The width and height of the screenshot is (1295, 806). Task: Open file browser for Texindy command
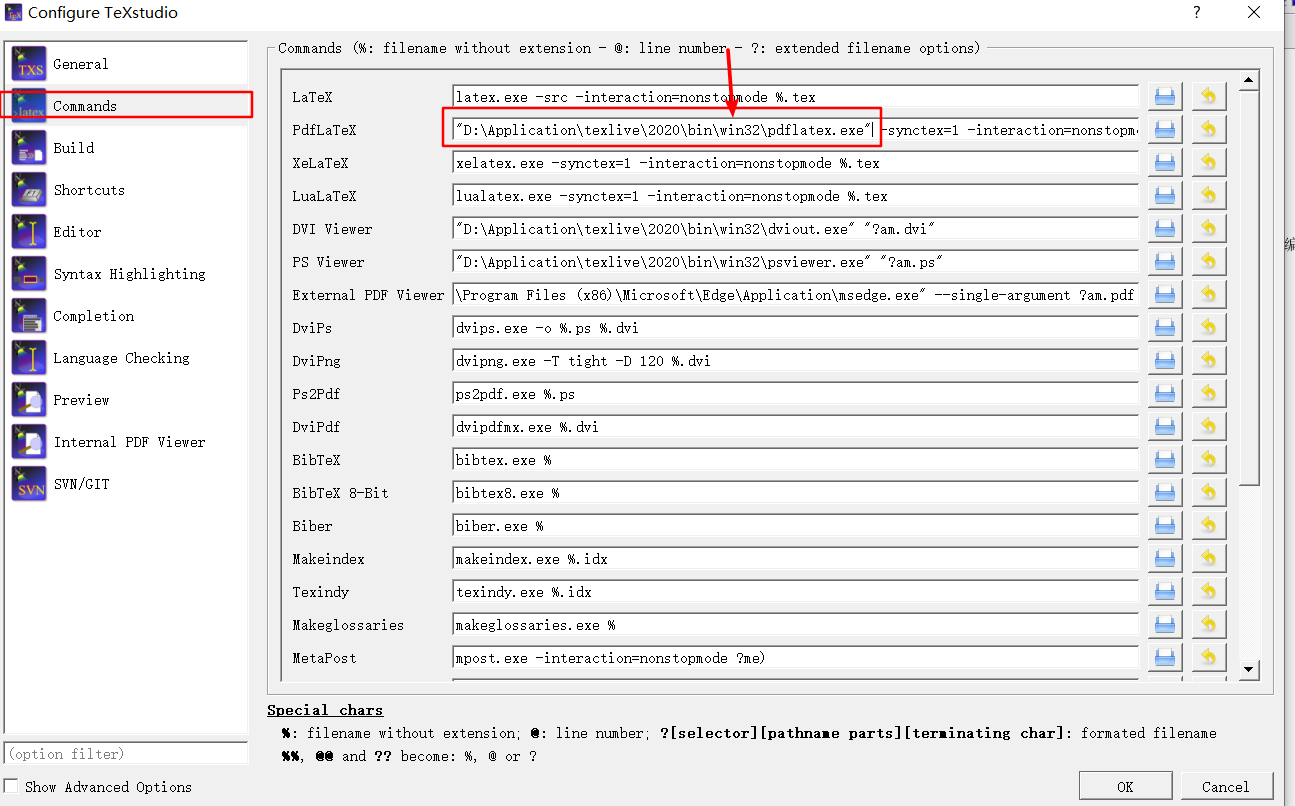click(x=1164, y=591)
